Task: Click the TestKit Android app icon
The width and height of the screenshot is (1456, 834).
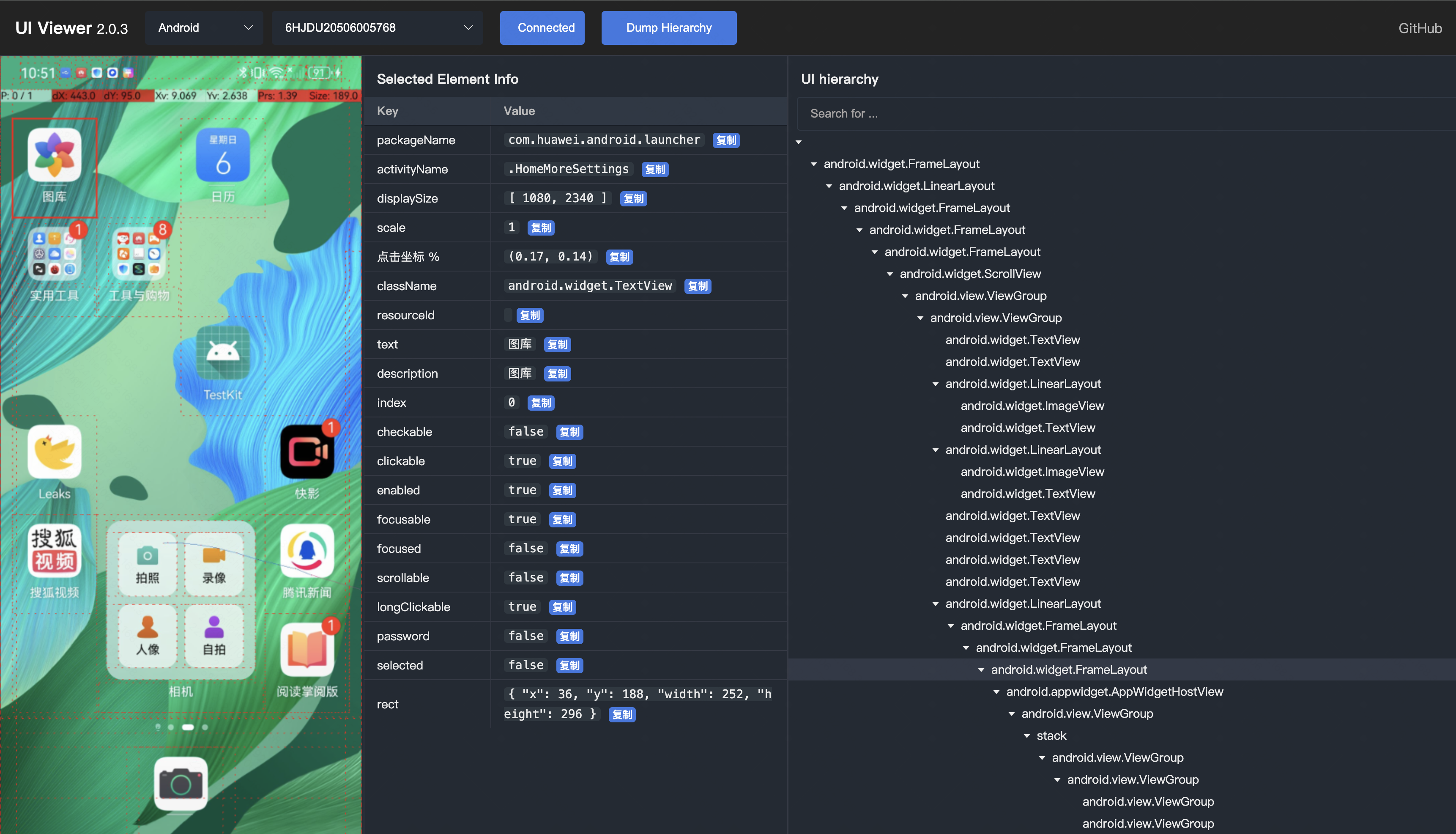Action: tap(223, 353)
